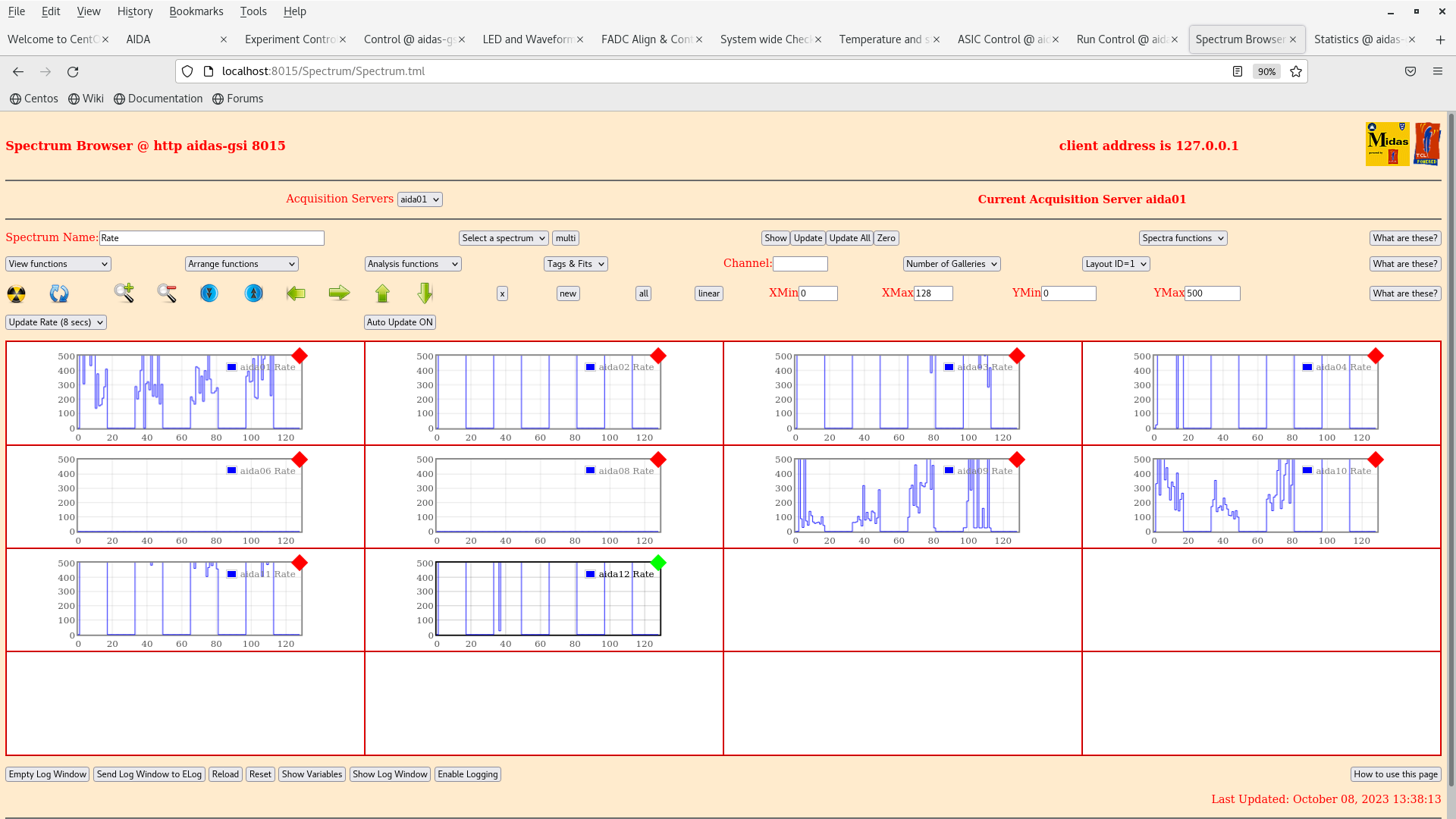Click the blue double down-arrow icon
Viewport: 1456px width, 819px height.
[209, 293]
